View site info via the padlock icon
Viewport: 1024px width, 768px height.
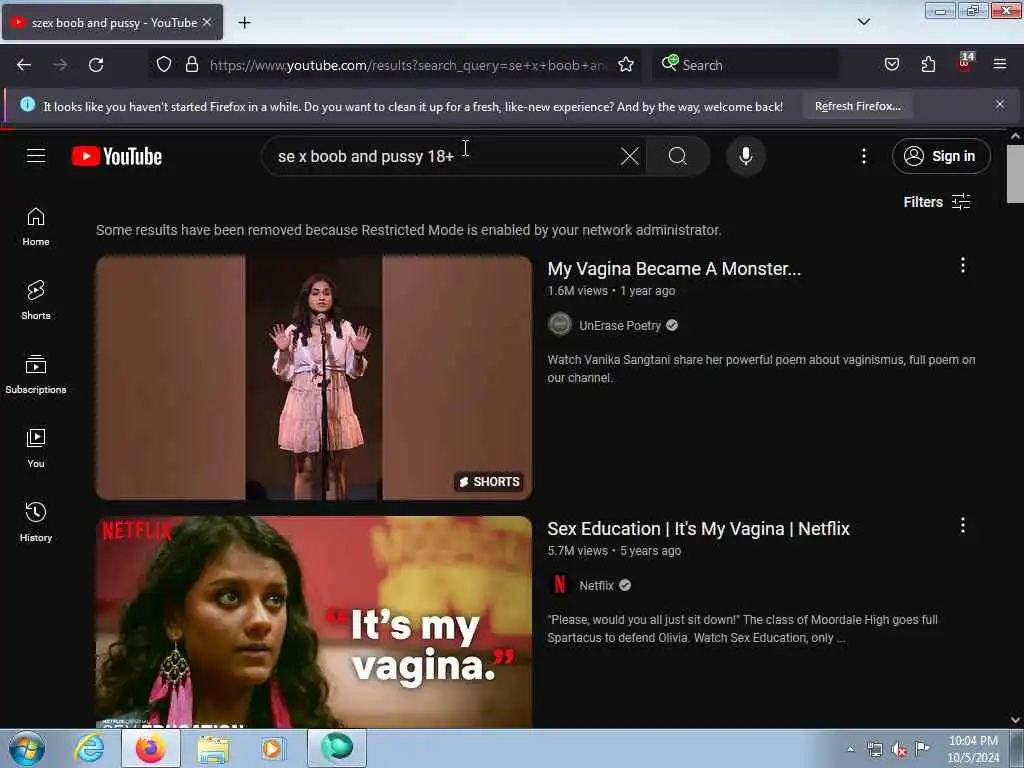(191, 65)
